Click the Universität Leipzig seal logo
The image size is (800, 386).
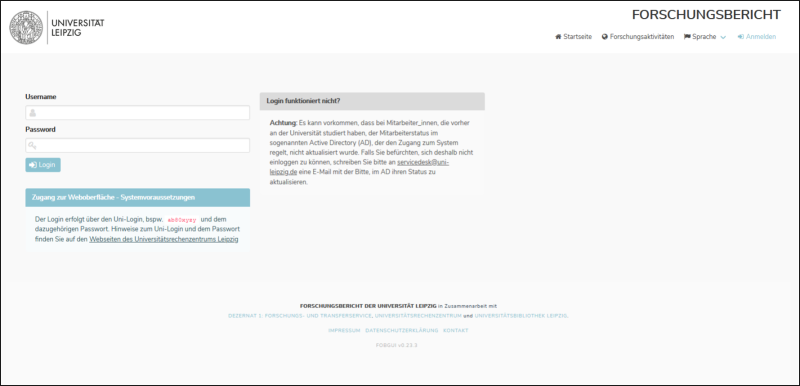coord(26,28)
